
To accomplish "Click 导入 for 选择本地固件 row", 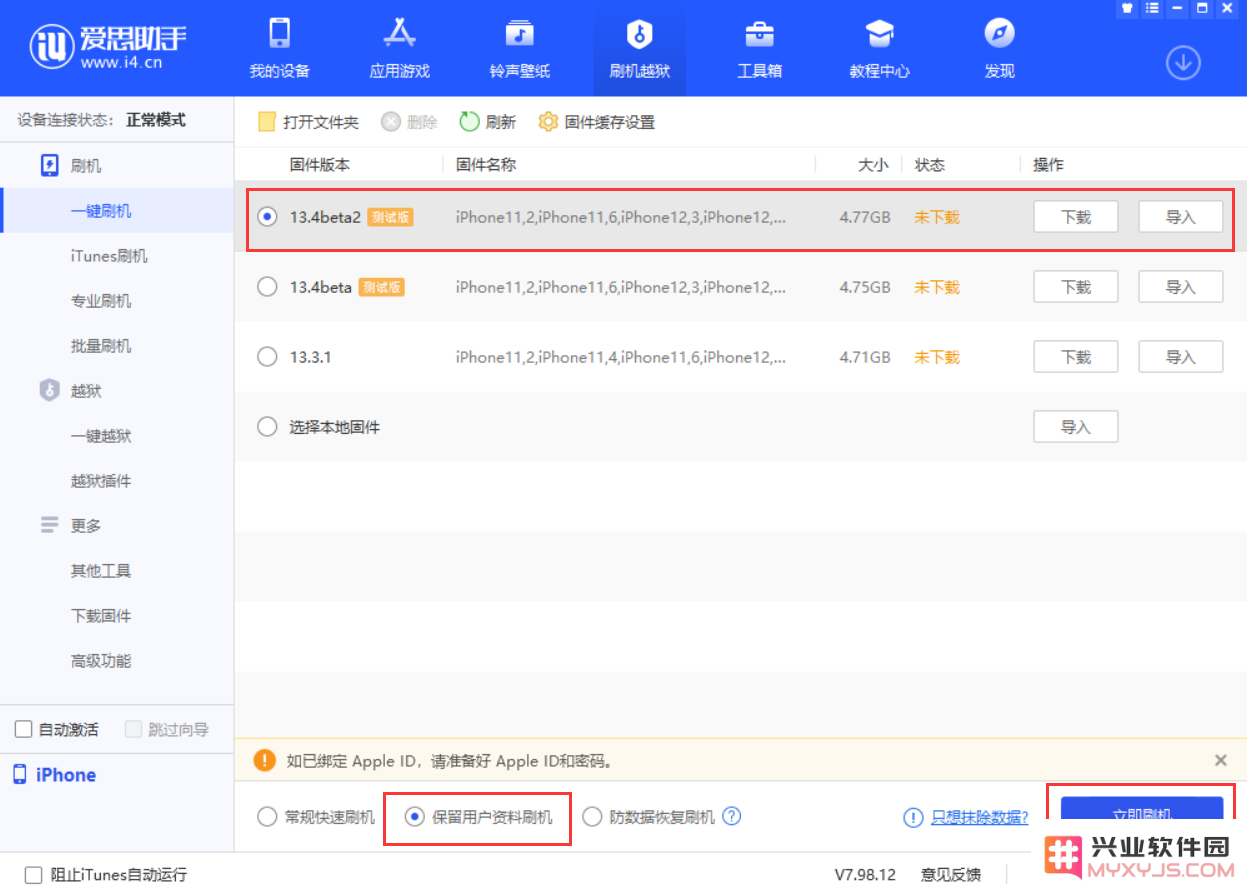I will (1075, 427).
